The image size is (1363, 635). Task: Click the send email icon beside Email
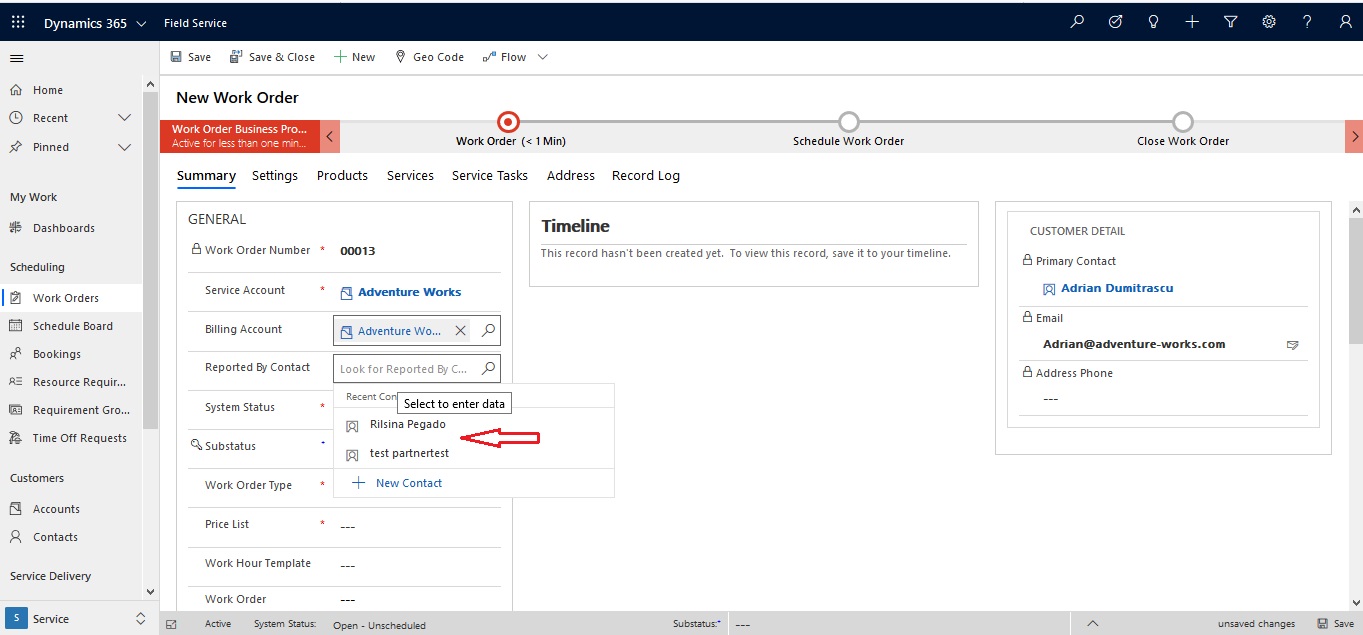coord(1292,345)
